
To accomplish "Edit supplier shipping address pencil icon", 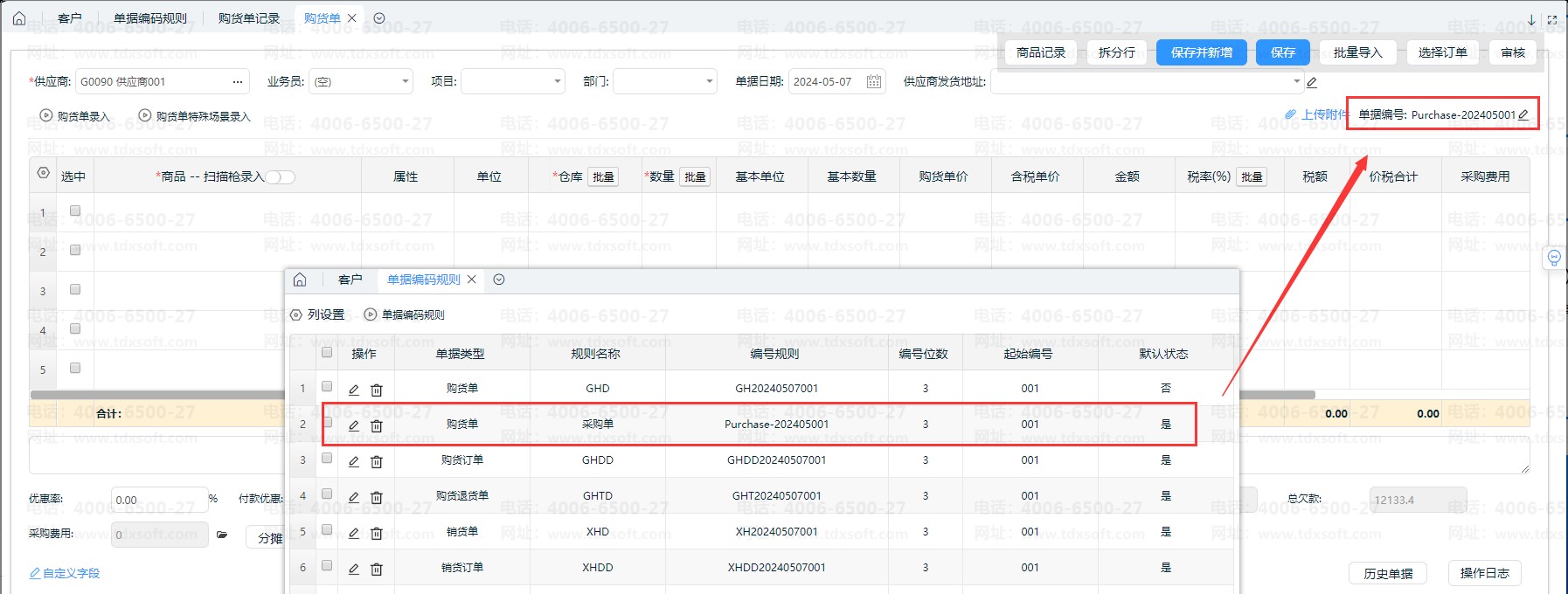I will 1312,82.
